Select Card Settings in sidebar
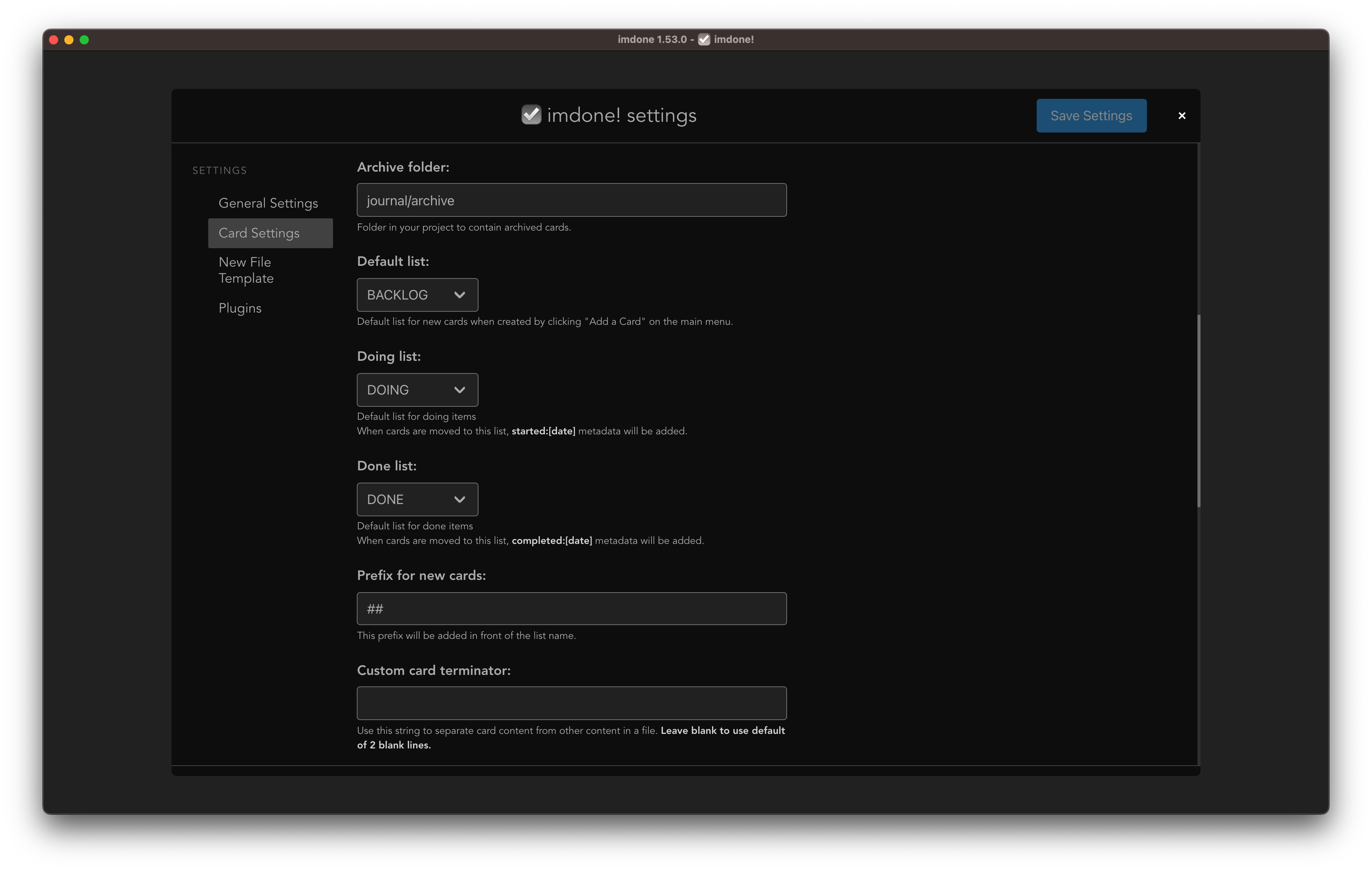Screen dimensions: 1372x871 (x=270, y=233)
